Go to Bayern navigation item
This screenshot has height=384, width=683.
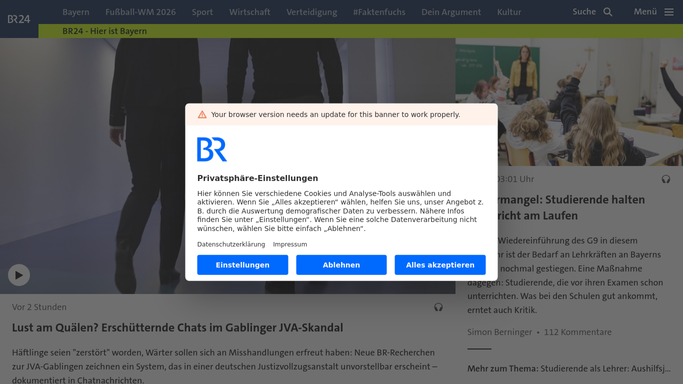[x=76, y=12]
